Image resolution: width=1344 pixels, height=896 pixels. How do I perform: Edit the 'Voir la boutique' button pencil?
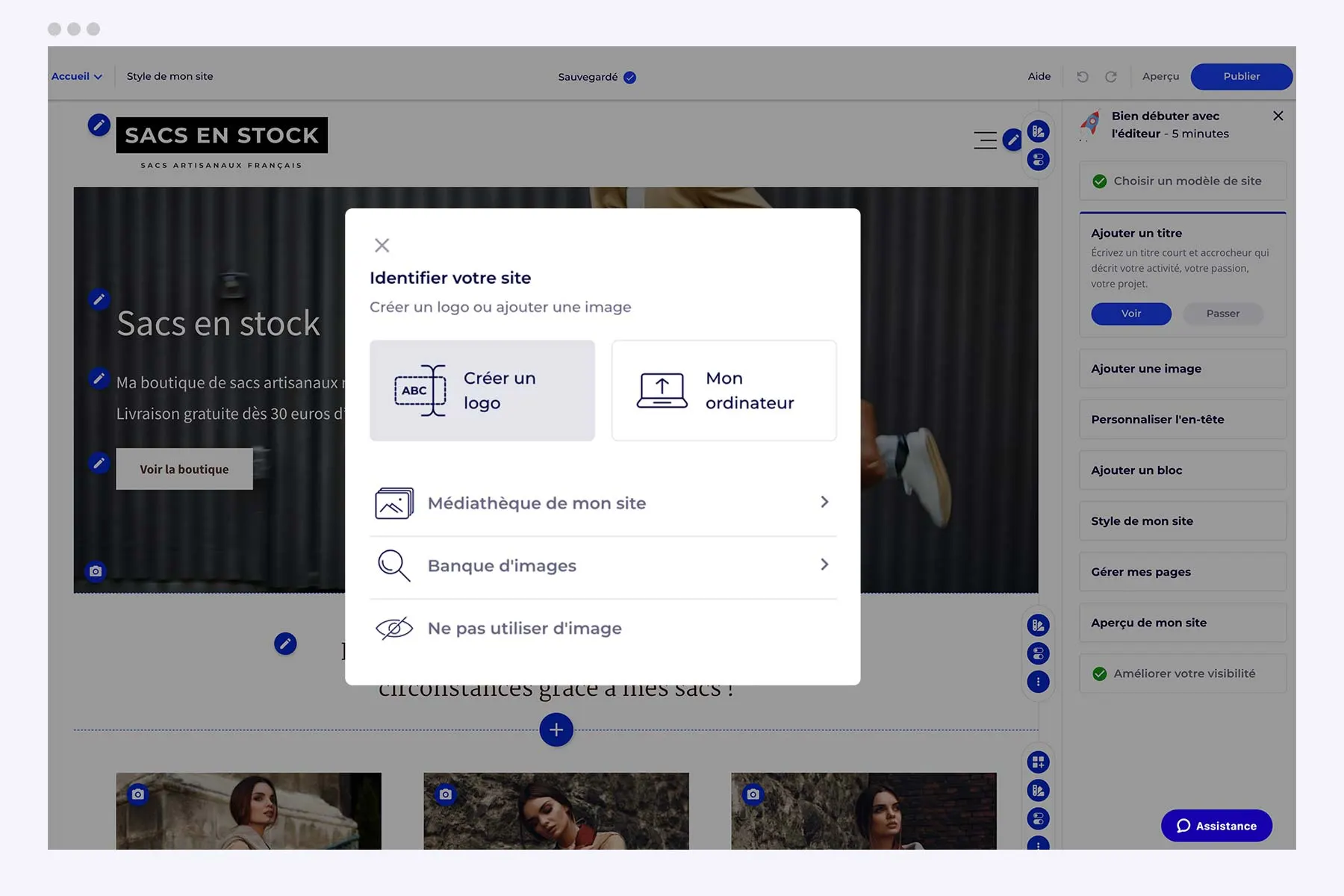[x=99, y=463]
